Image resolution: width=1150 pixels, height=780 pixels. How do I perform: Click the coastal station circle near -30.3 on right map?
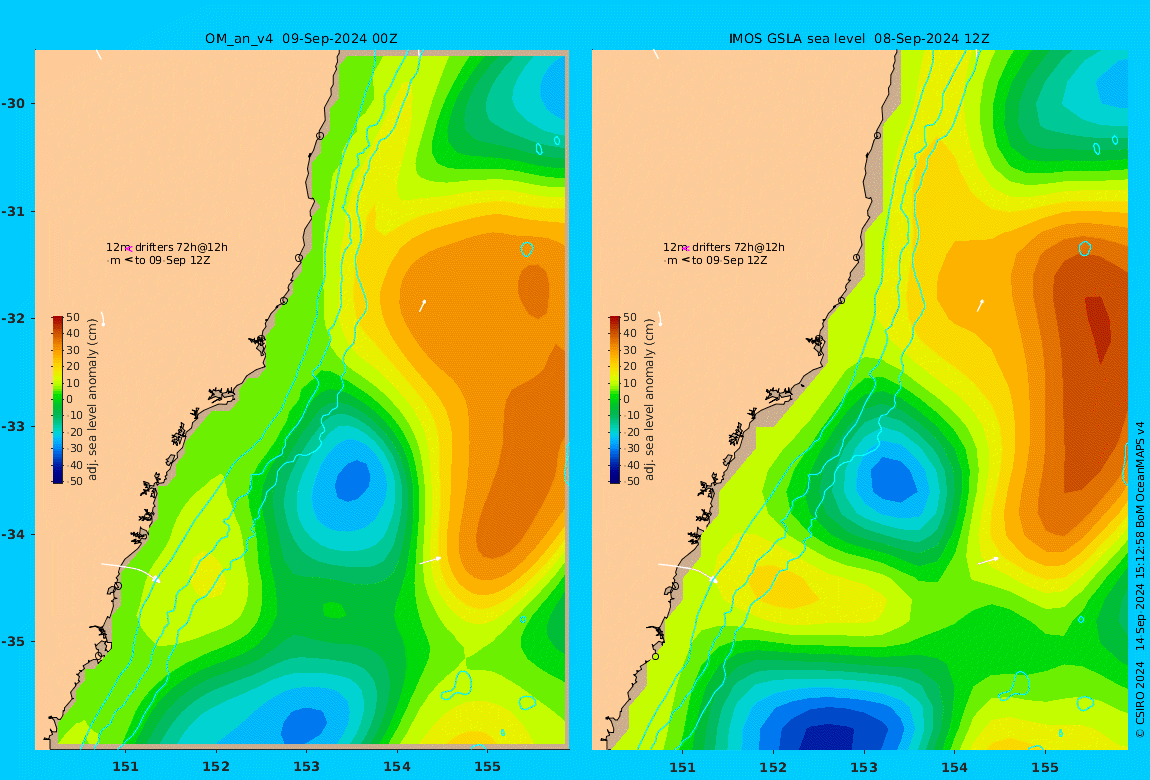[877, 136]
